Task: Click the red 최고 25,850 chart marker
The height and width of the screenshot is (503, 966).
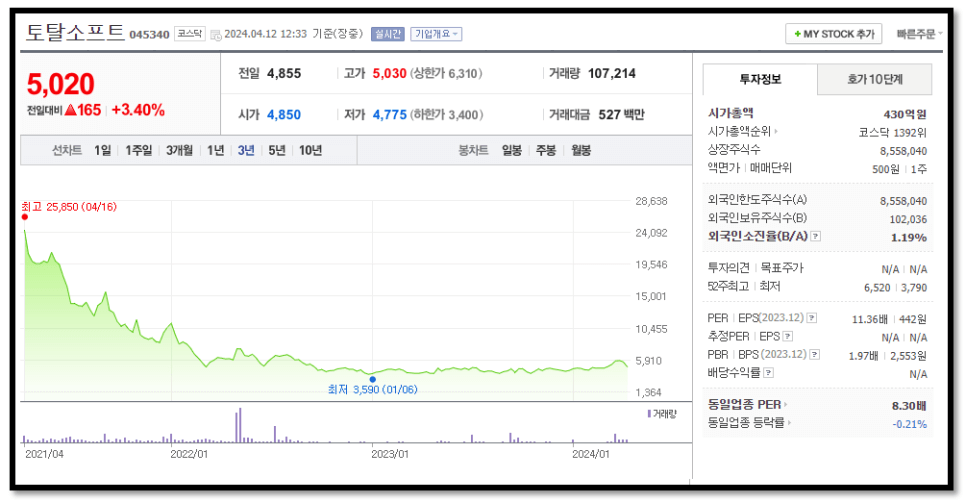Action: [x=25, y=217]
